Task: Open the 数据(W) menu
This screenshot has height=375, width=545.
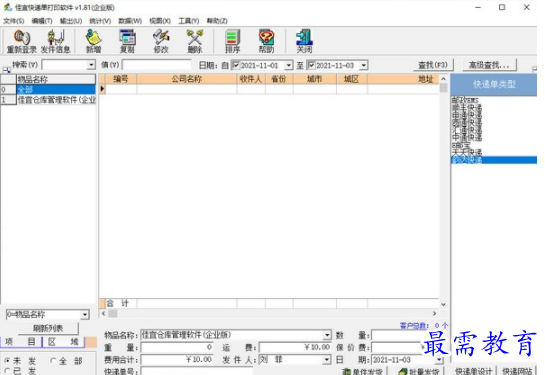Action: (x=130, y=21)
